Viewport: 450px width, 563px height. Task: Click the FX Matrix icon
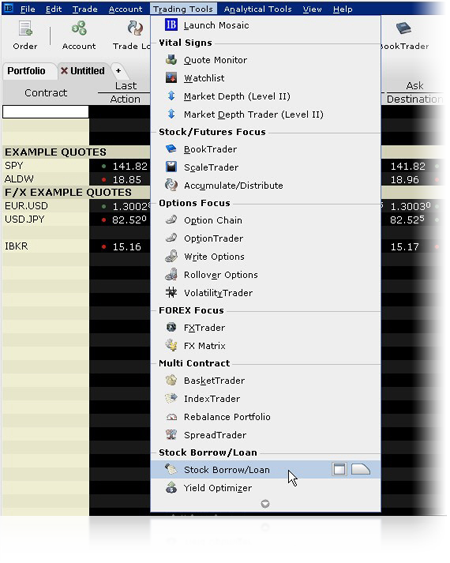171,345
